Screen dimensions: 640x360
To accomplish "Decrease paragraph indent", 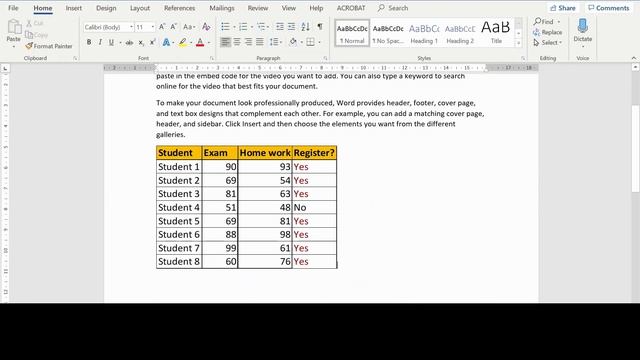I will [x=280, y=27].
